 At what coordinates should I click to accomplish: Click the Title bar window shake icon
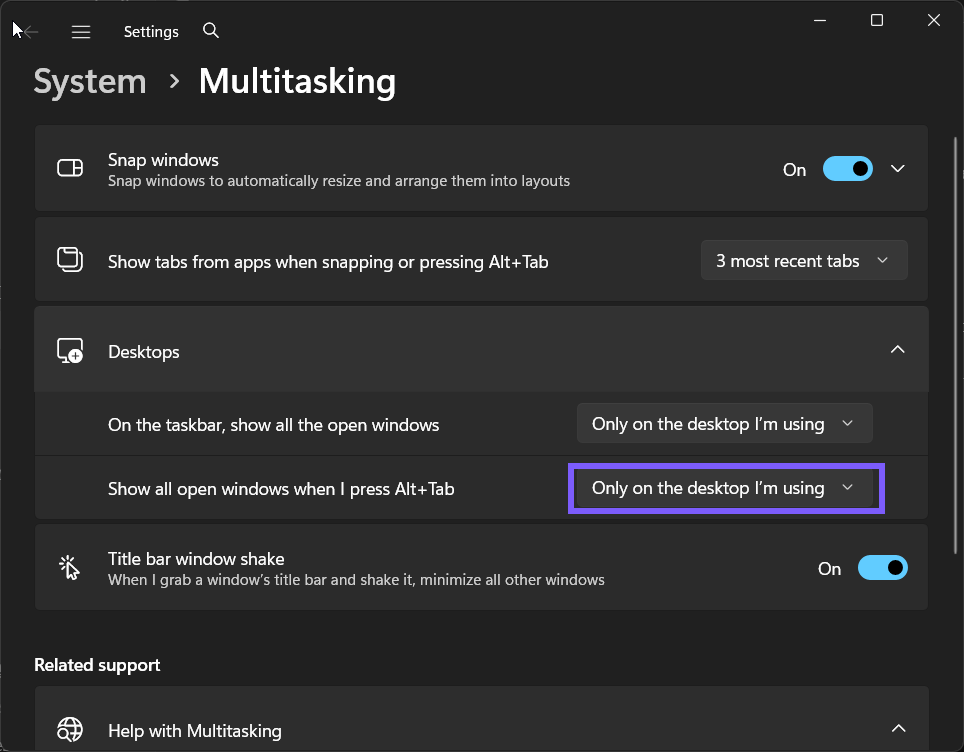pos(70,568)
